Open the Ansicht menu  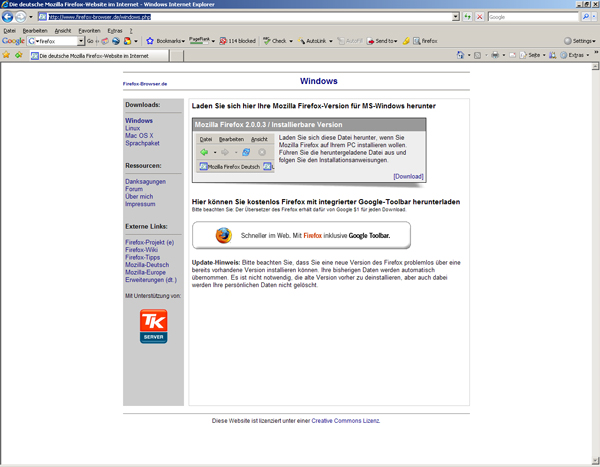click(63, 31)
